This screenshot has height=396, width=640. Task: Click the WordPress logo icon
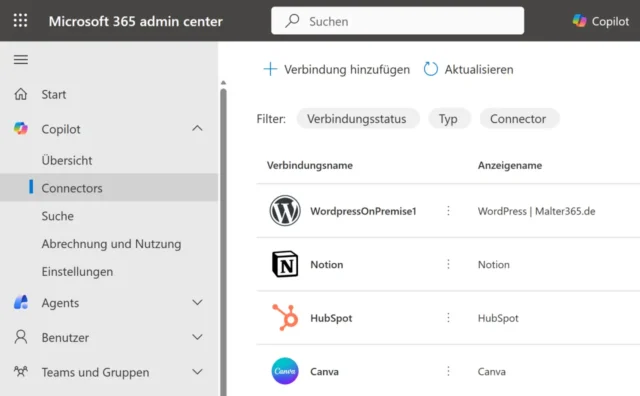click(x=285, y=211)
